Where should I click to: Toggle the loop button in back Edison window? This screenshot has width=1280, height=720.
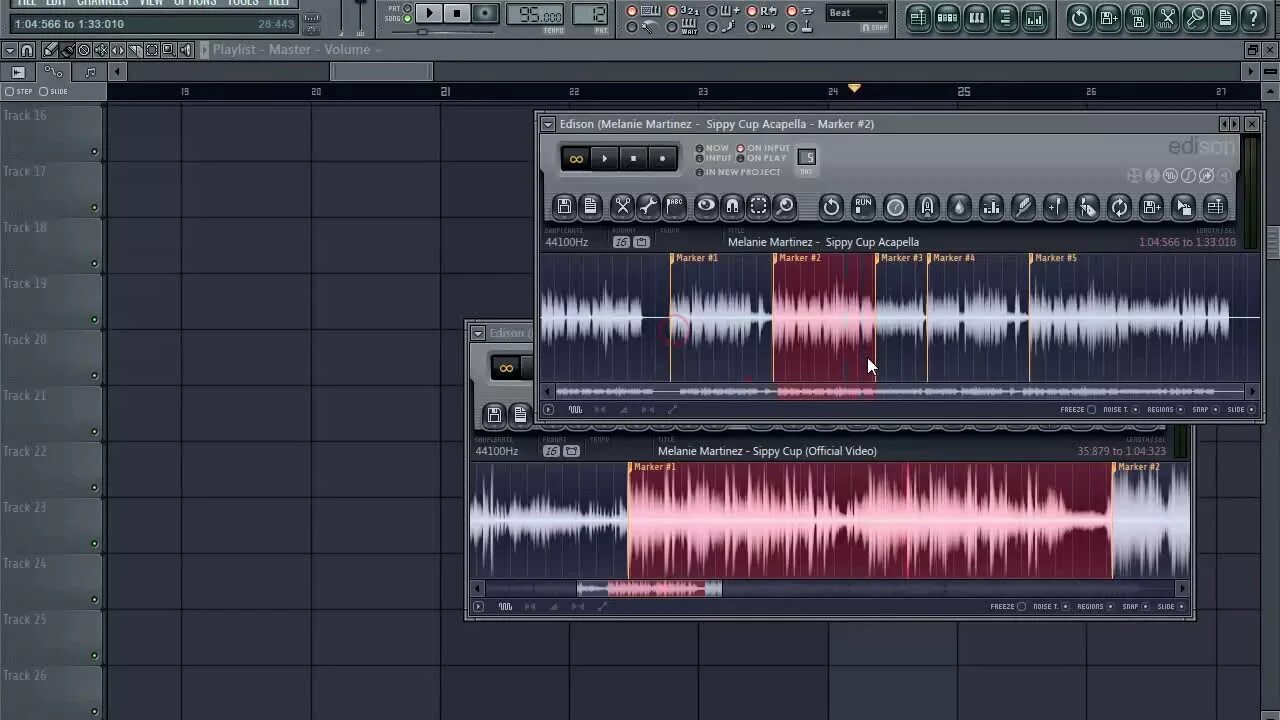click(x=506, y=368)
